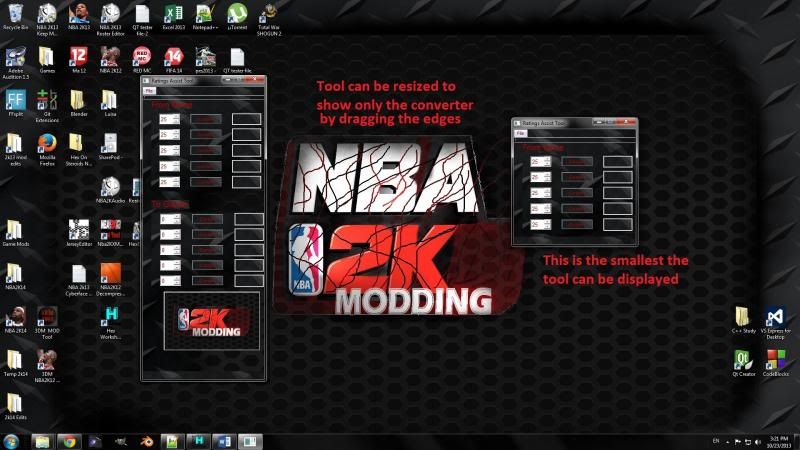This screenshot has width=800, height=450.
Task: Switch to Word on the taskbar
Action: click(224, 442)
